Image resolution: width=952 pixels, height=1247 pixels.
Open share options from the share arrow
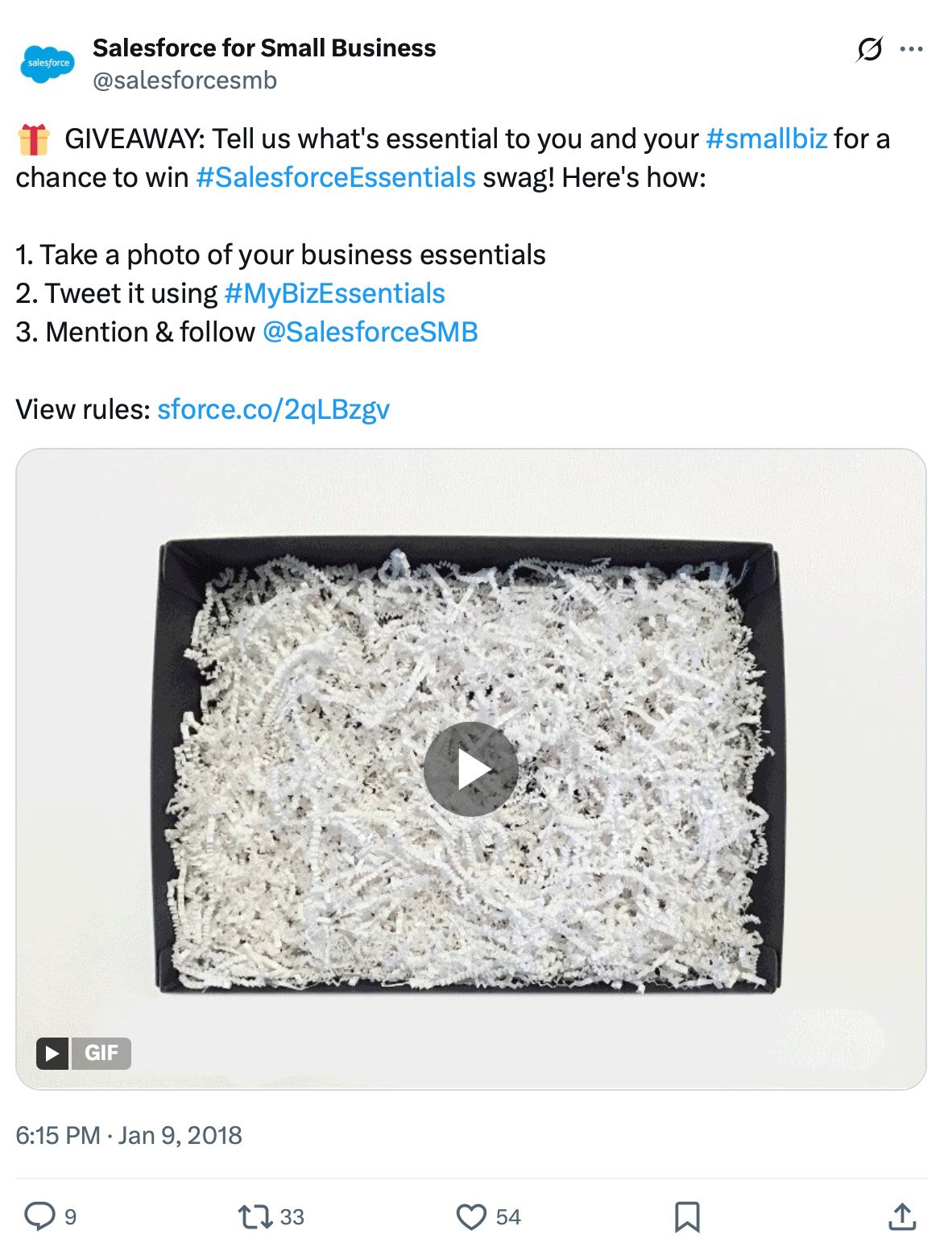(901, 1218)
